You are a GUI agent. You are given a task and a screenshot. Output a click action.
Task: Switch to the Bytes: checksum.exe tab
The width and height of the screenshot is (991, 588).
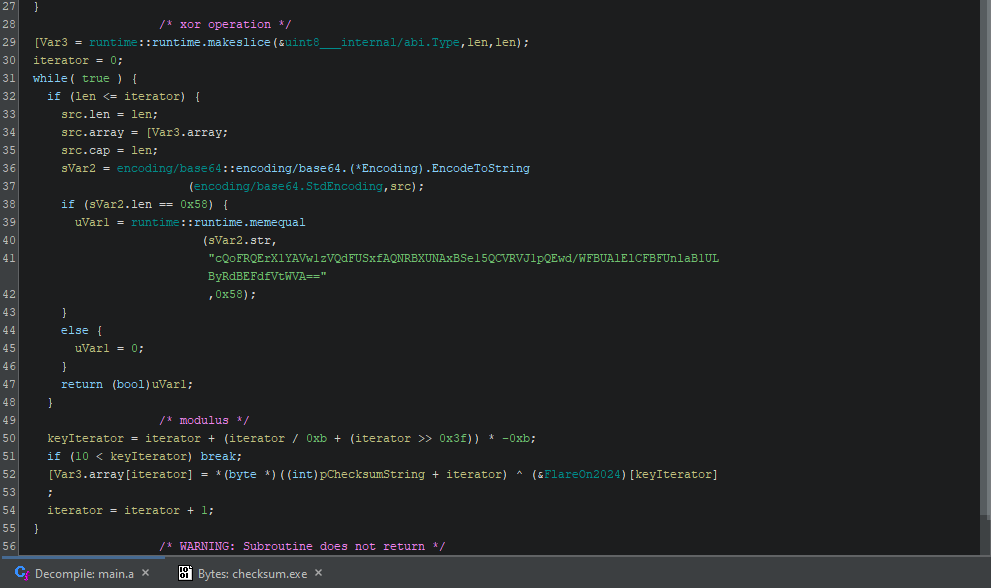tap(252, 573)
